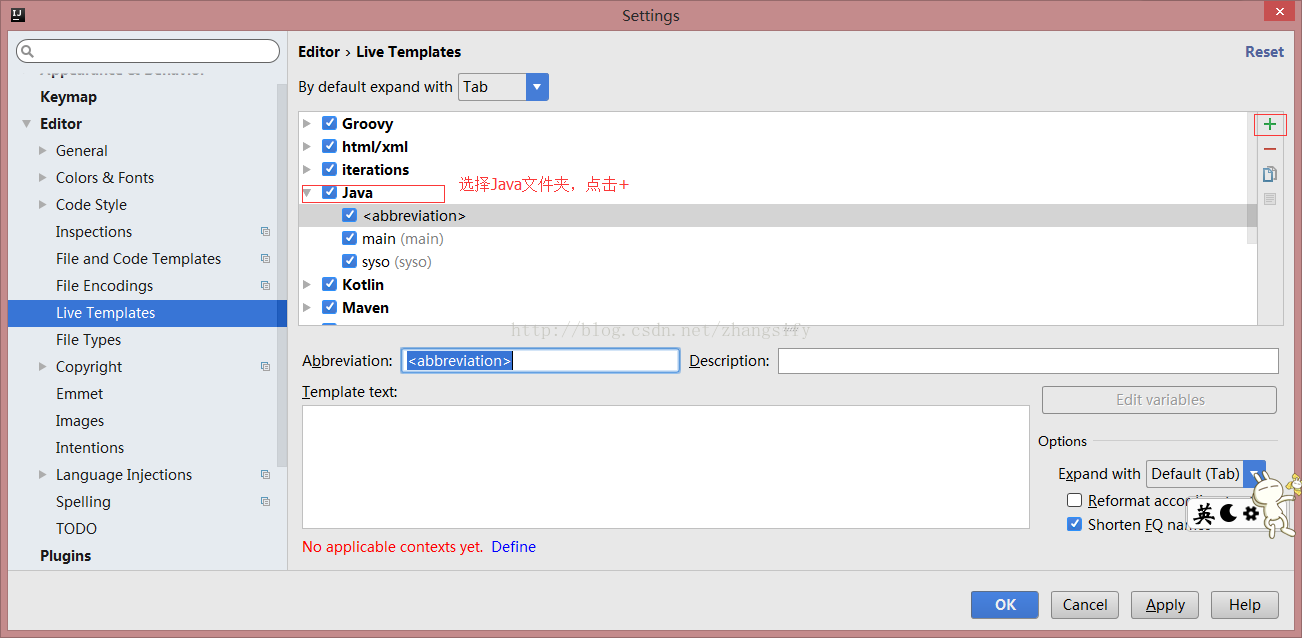Enable Reformat according to style checkbox
Image resolution: width=1302 pixels, height=638 pixels.
tap(1074, 500)
